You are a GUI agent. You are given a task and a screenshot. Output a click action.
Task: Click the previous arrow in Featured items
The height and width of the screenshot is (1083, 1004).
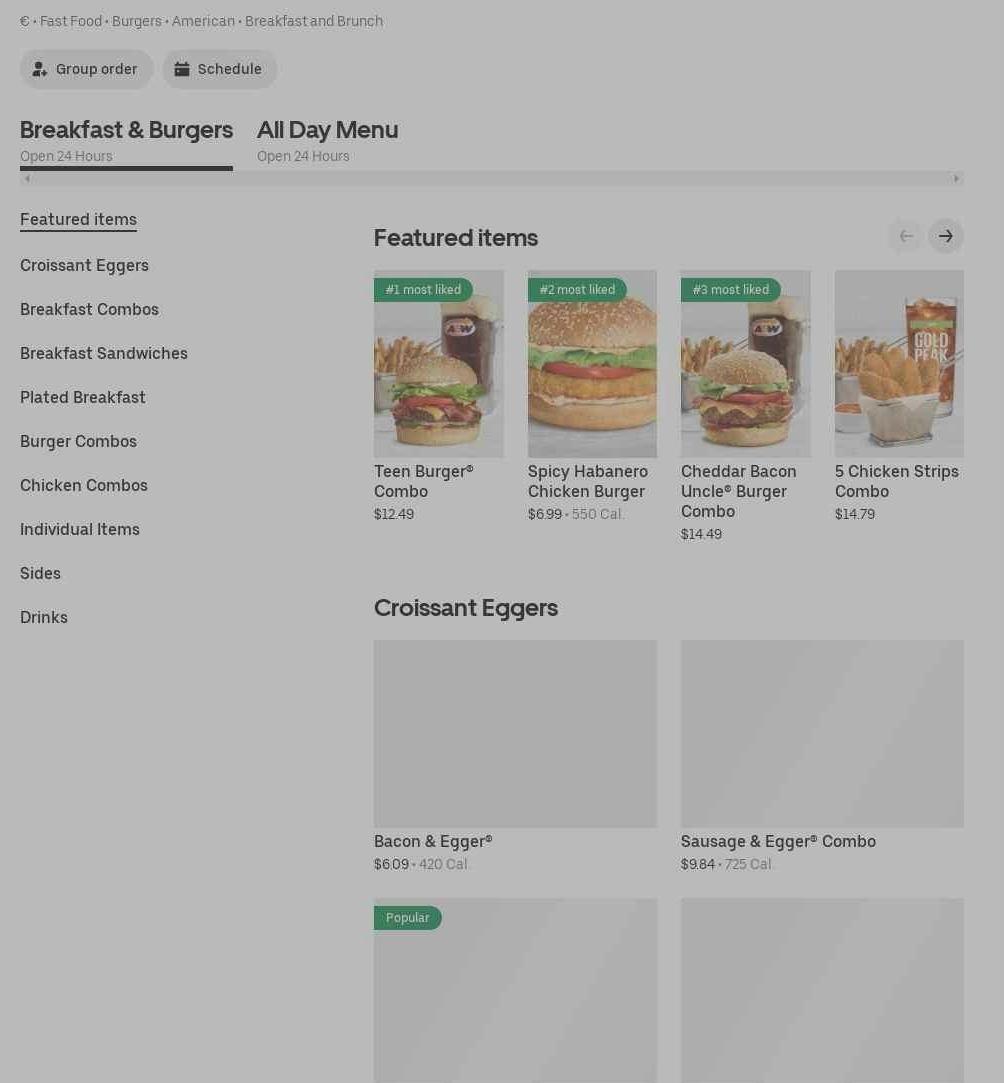905,236
